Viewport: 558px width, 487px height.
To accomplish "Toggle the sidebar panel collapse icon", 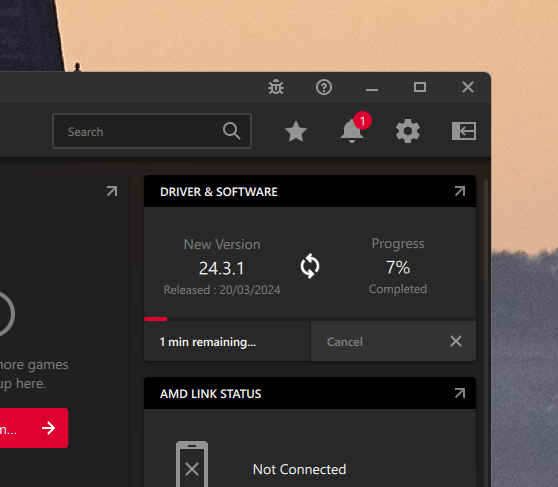I will click(464, 131).
